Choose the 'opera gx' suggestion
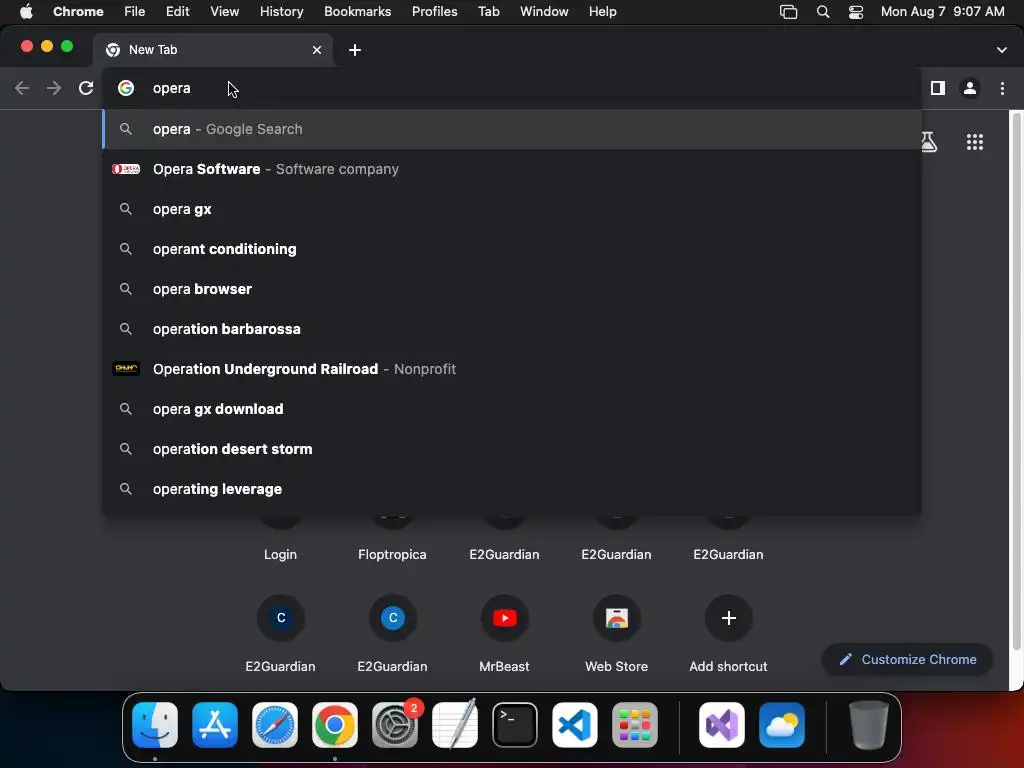Image resolution: width=1024 pixels, height=768 pixels. click(512, 209)
